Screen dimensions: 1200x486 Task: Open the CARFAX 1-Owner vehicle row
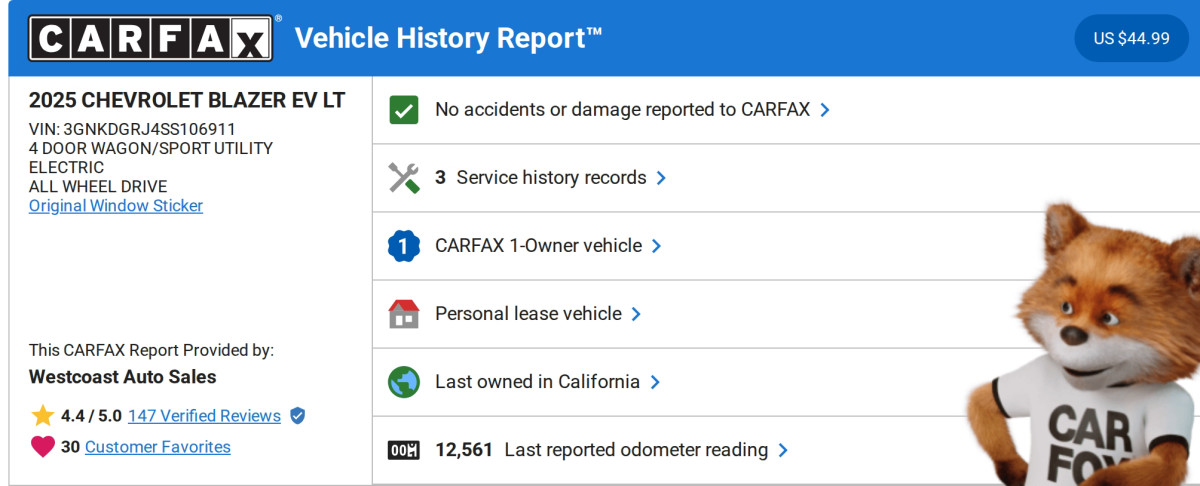(x=538, y=246)
